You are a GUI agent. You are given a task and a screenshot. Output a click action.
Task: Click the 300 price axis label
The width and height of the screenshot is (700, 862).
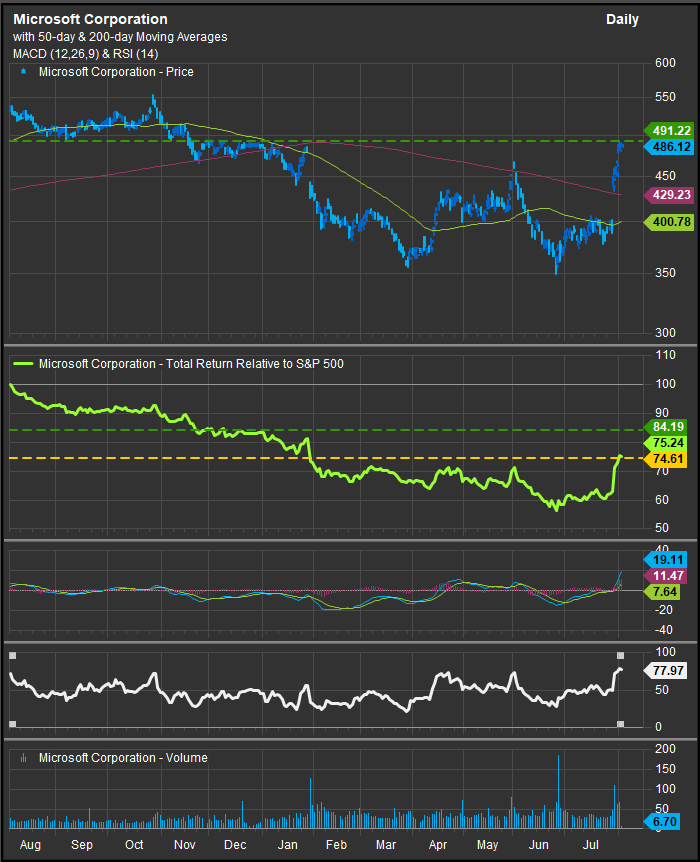click(x=665, y=333)
